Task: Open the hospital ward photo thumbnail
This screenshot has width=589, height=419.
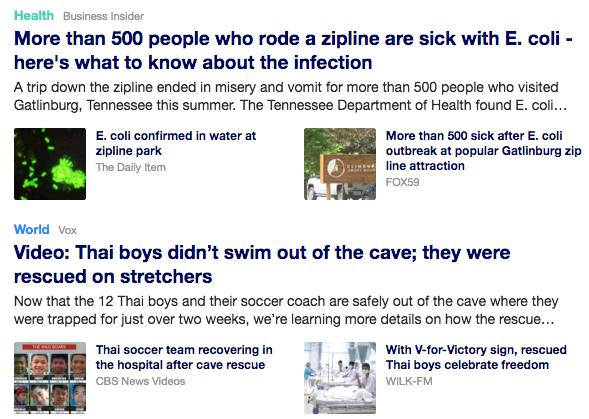Action: pos(340,378)
